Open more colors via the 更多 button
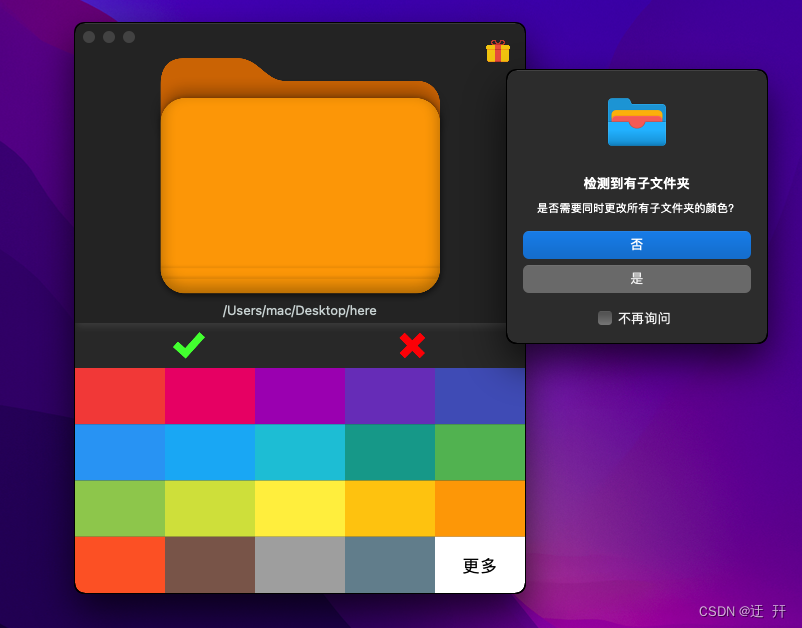This screenshot has width=802, height=628. 478,565
